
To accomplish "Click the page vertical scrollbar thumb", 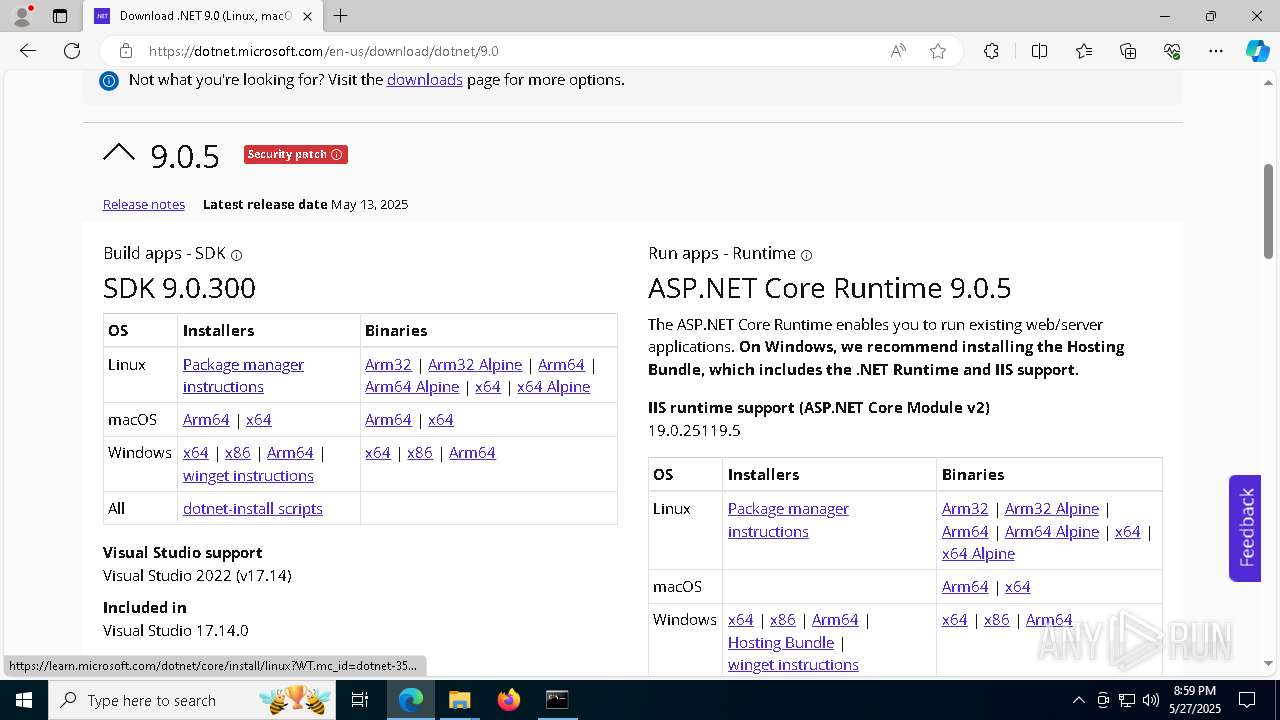I will (1269, 211).
